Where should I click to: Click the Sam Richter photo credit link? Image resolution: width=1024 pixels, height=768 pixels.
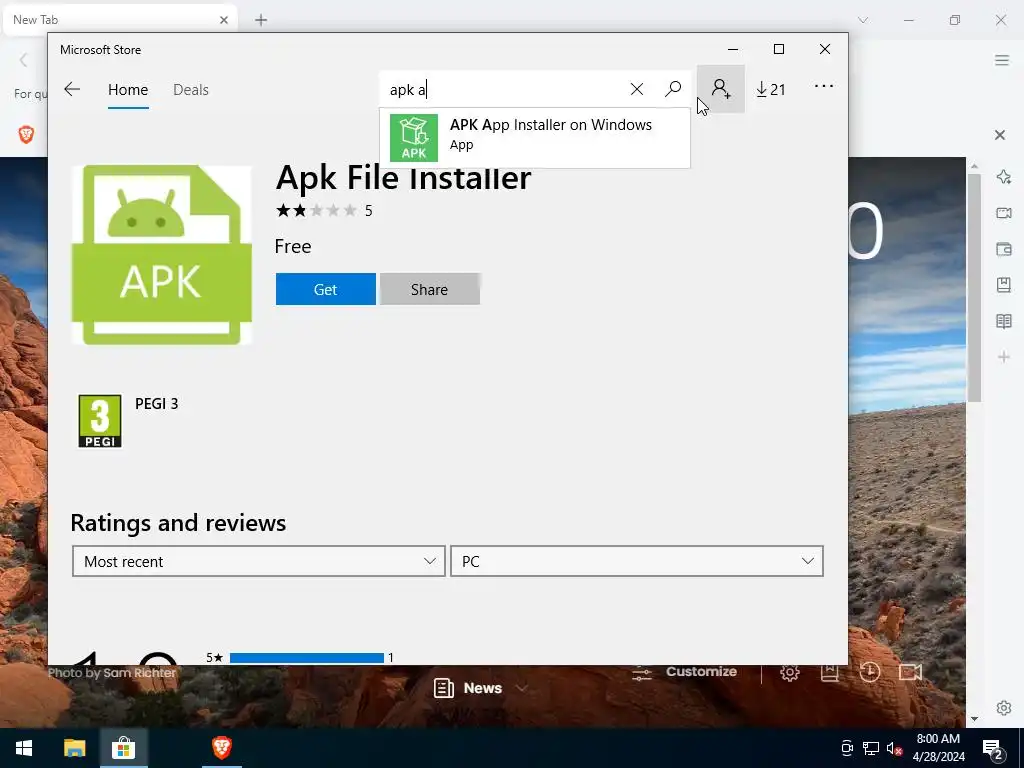coord(139,673)
